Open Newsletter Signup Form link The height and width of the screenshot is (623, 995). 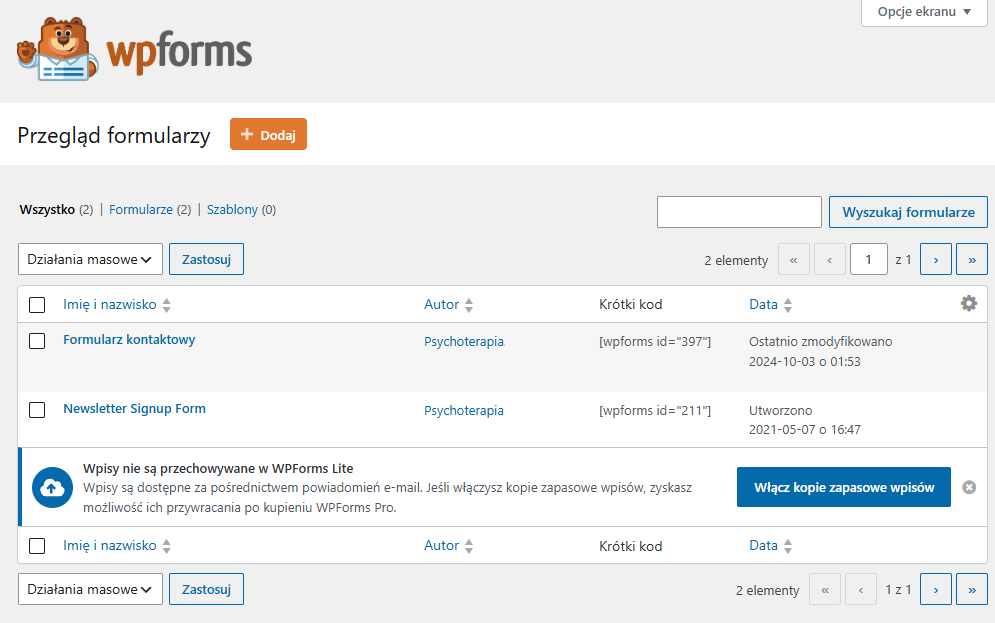[x=135, y=409]
